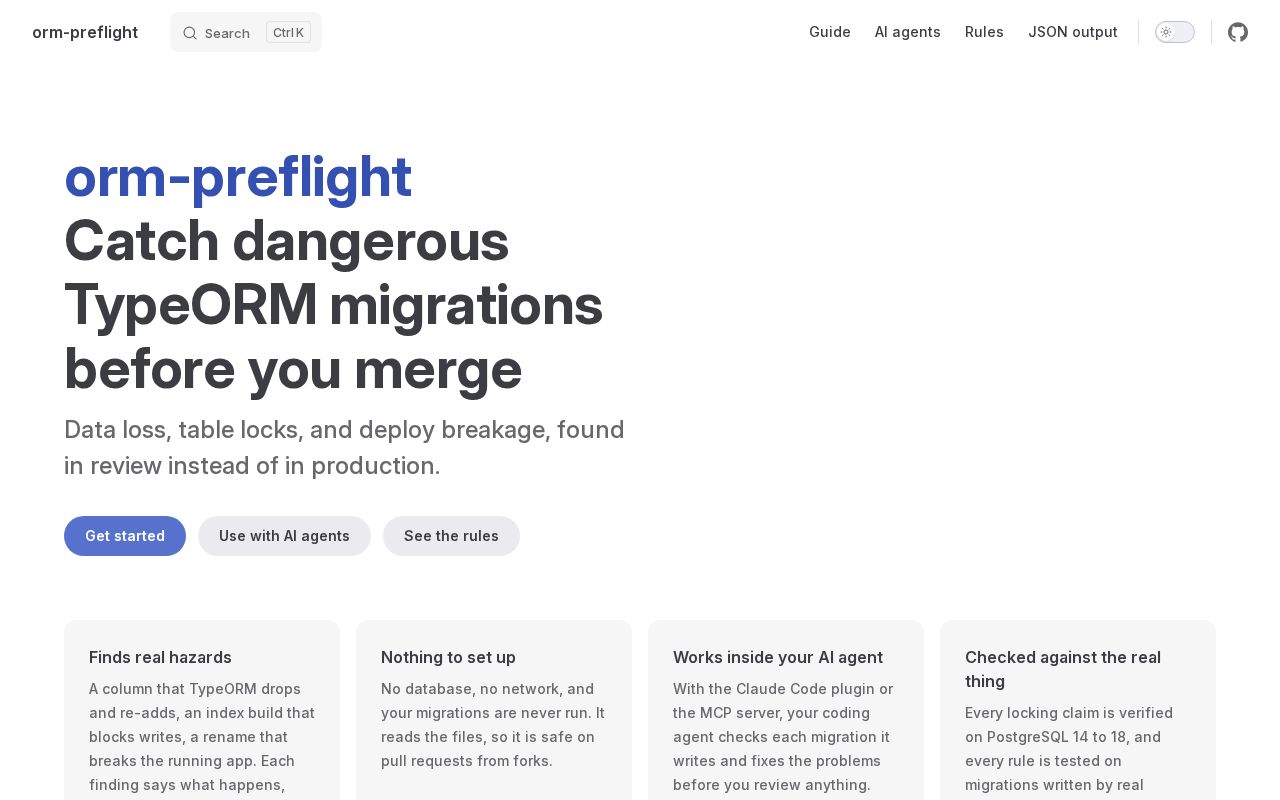
Task: Go to AI agents nav item
Action: (908, 32)
